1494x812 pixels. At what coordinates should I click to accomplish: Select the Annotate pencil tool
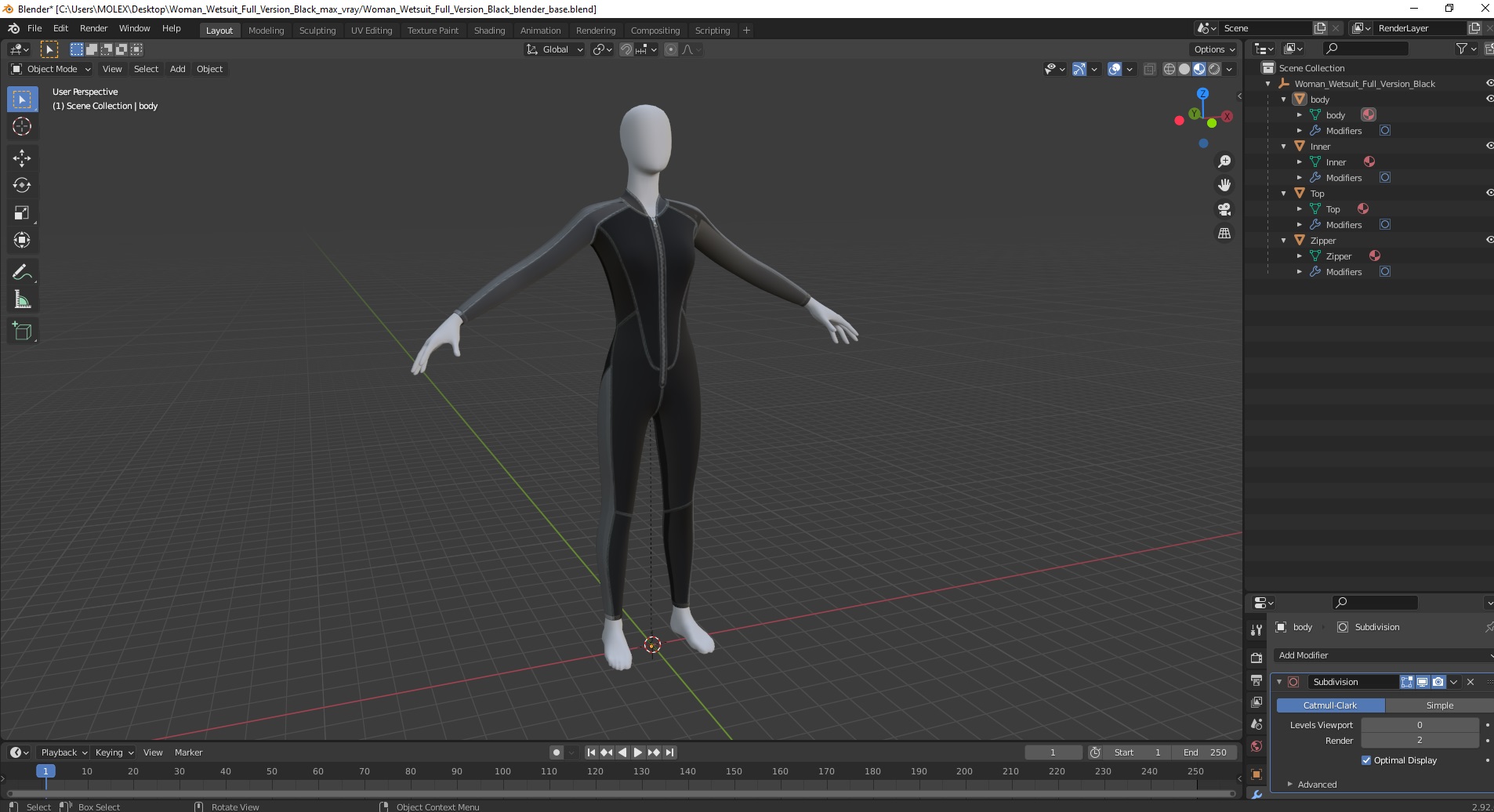point(22,272)
